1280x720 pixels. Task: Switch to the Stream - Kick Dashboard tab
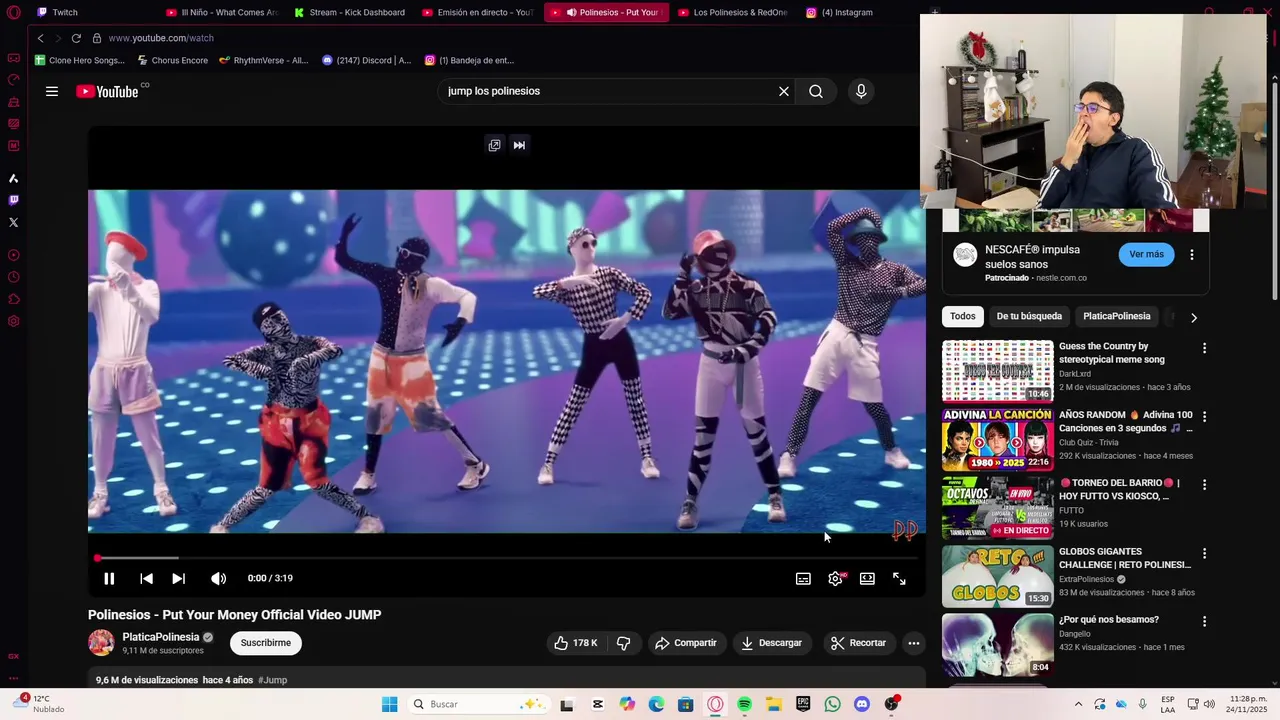click(350, 12)
